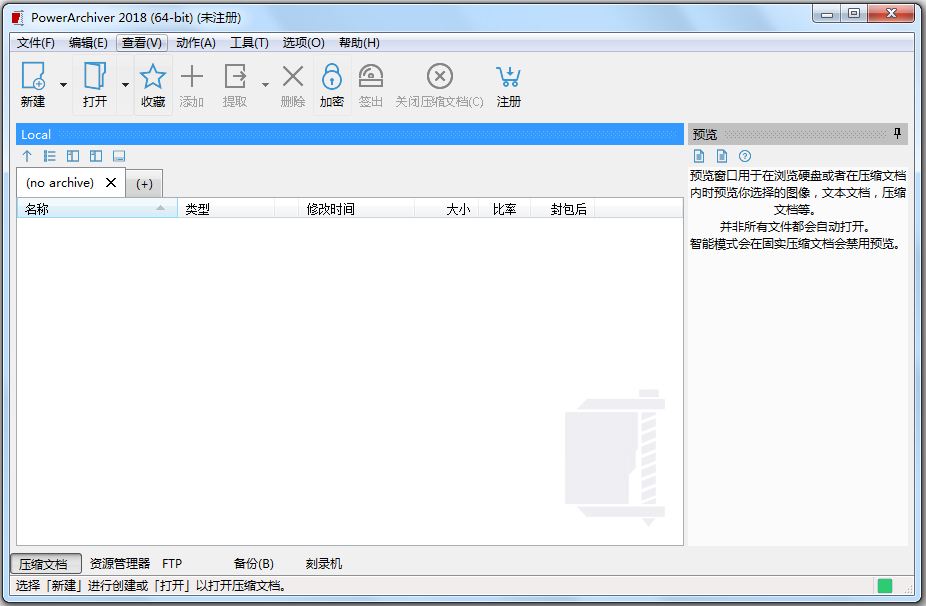Image resolution: width=926 pixels, height=606 pixels.
Task: Open the 选项(O) menu
Action: coord(304,43)
